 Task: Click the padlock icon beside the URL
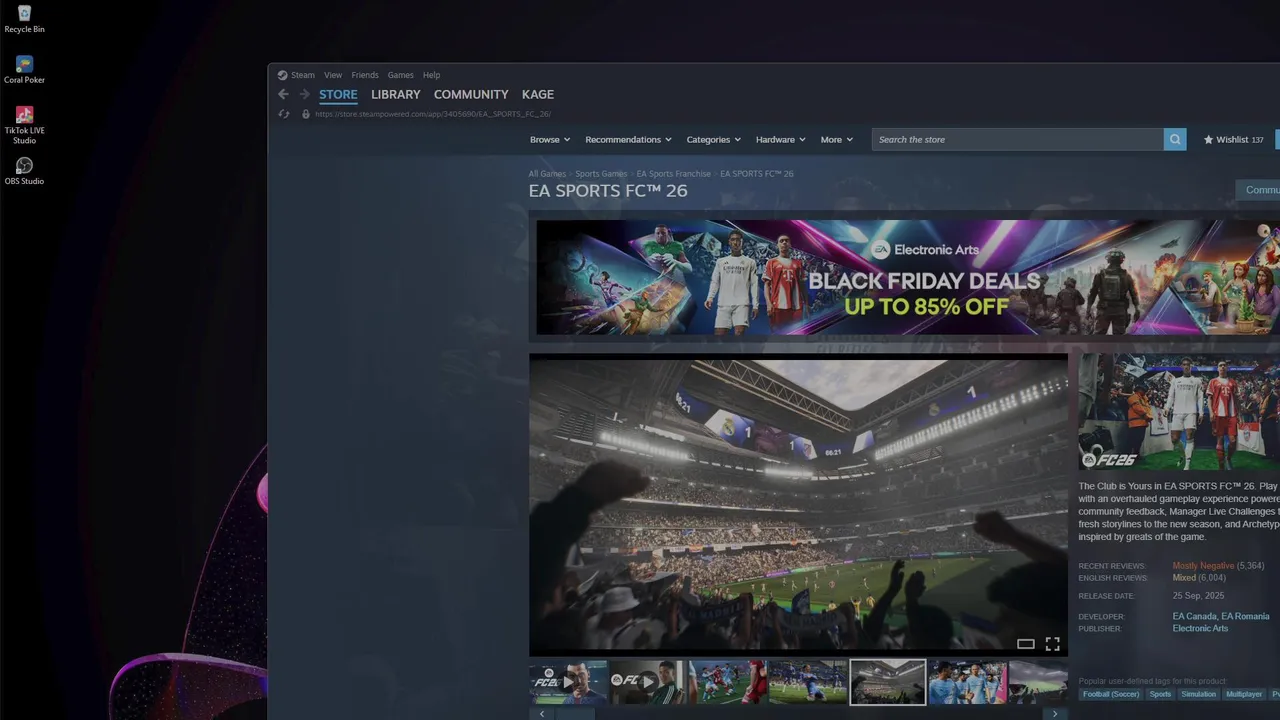coord(306,114)
